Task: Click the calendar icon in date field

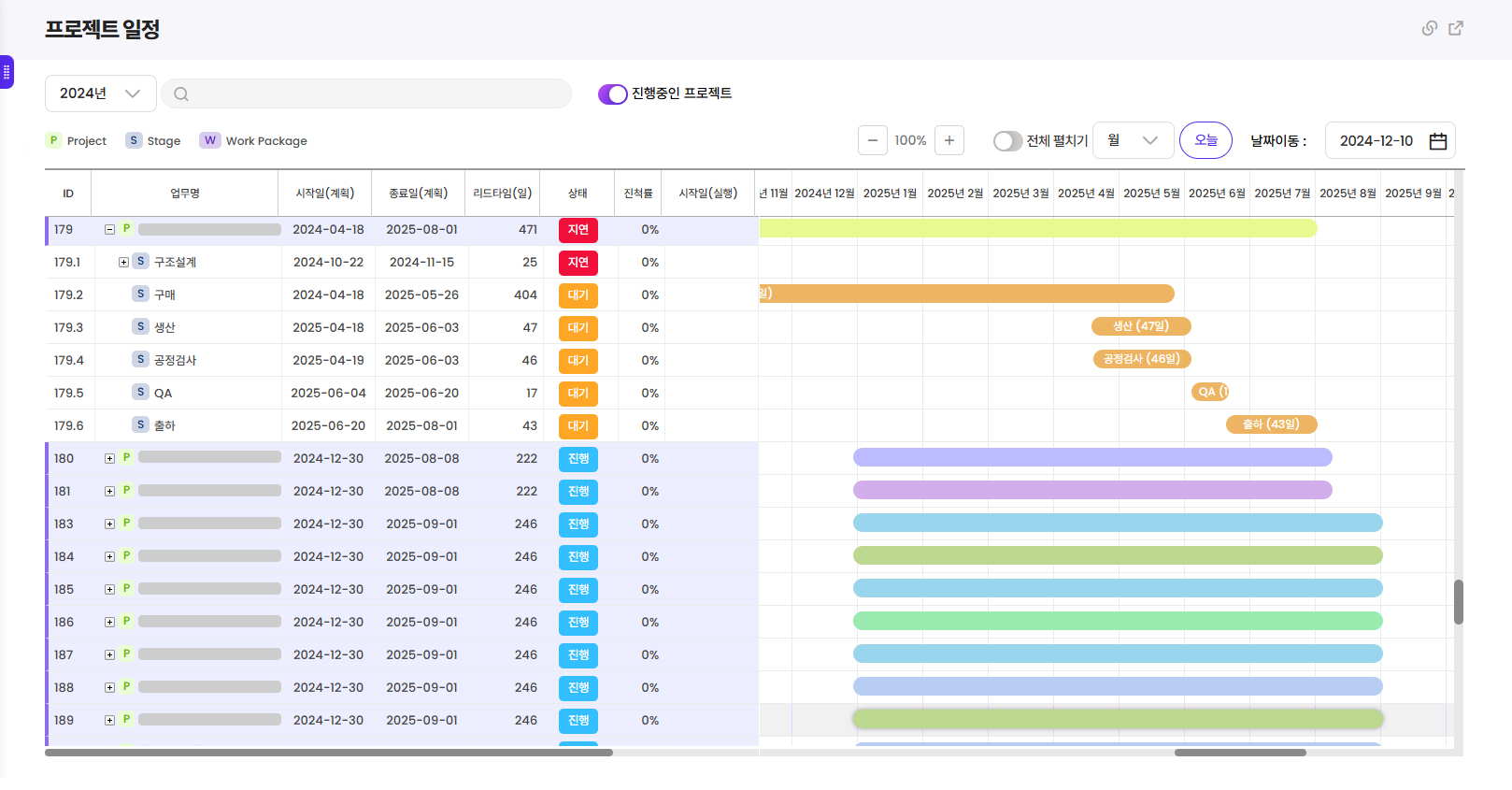Action: [1438, 141]
